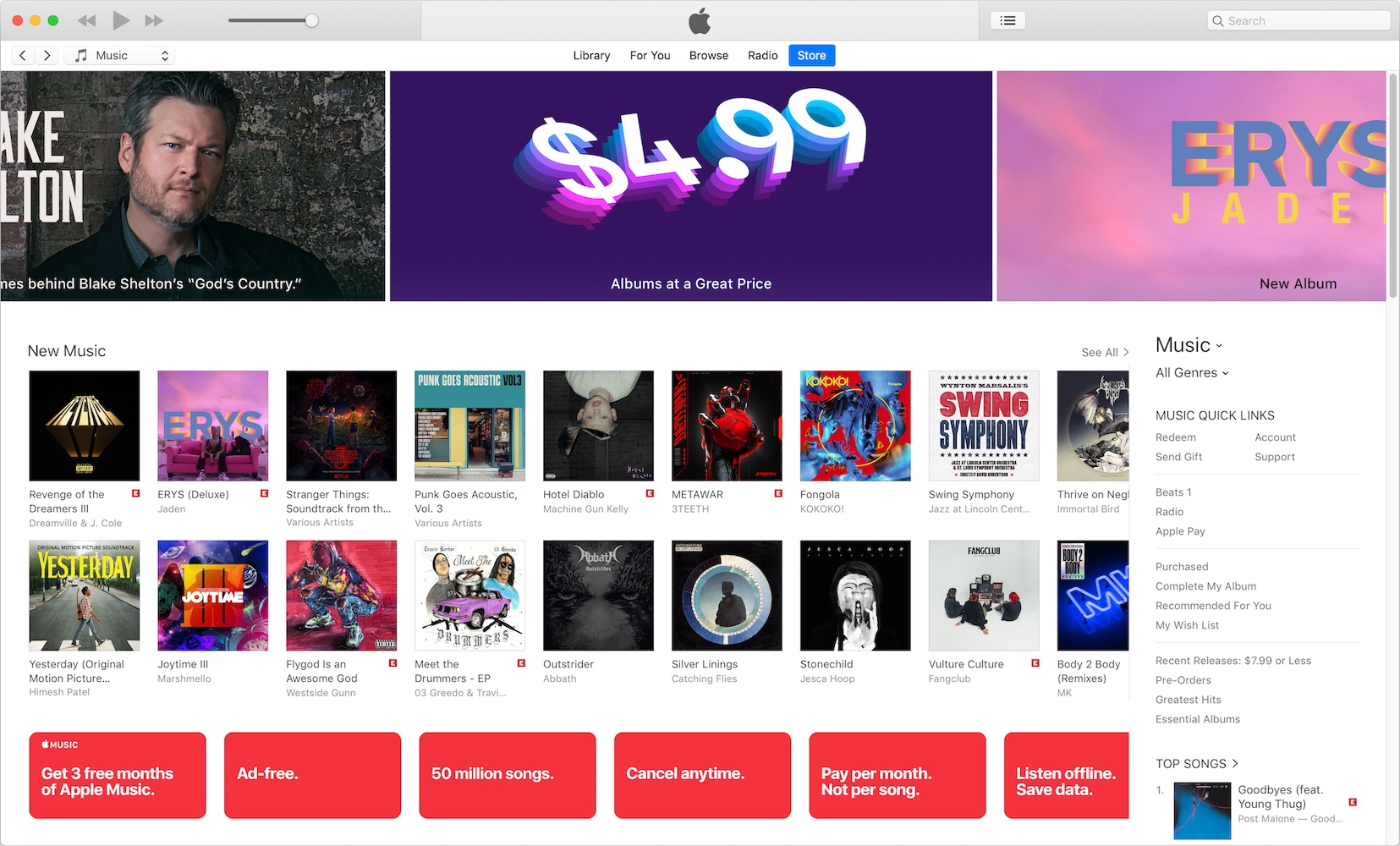
Task: Click the Get 3 free months banner
Action: click(118, 776)
